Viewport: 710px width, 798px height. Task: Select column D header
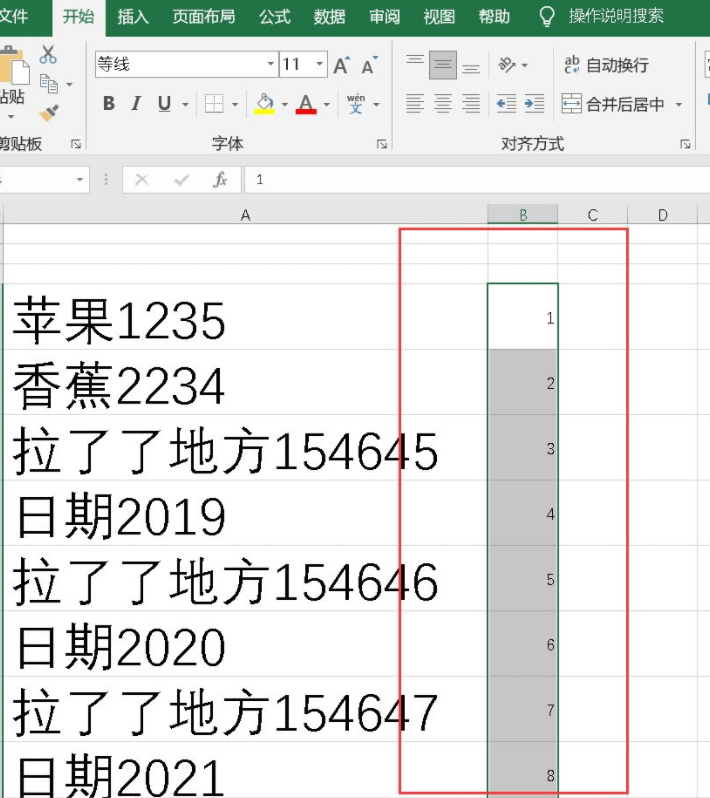coord(663,215)
